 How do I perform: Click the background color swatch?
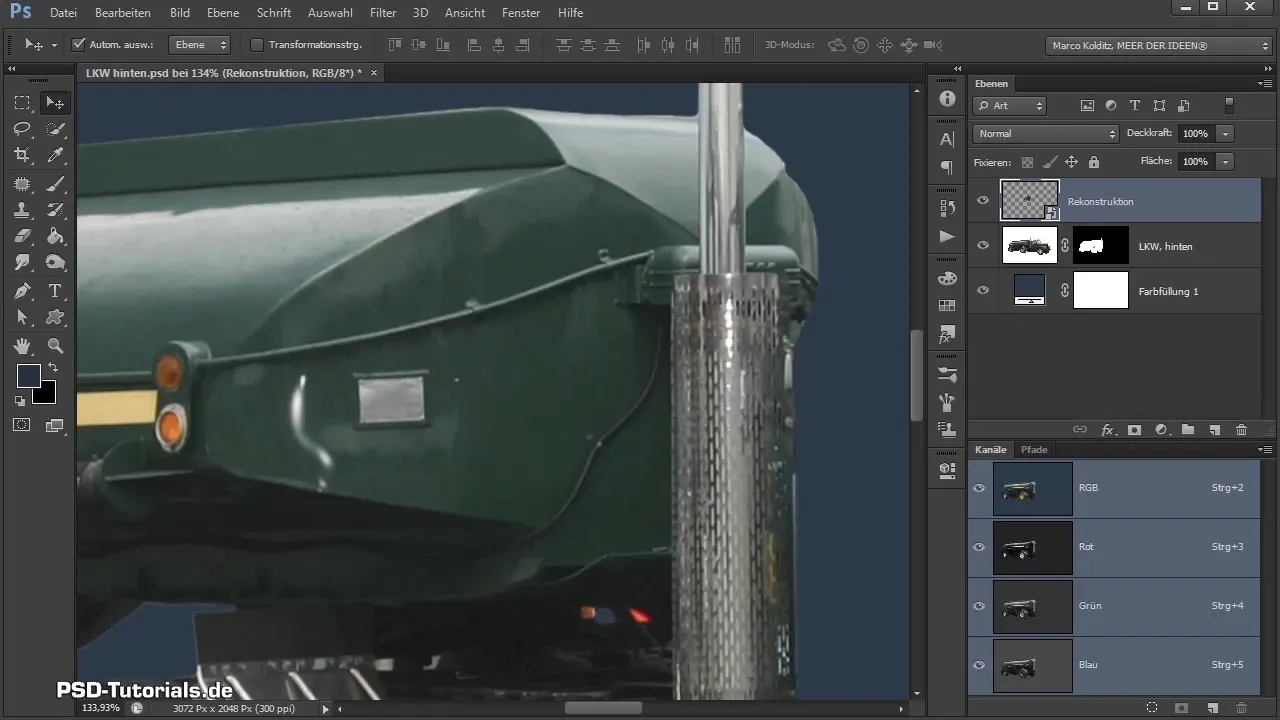click(x=47, y=395)
